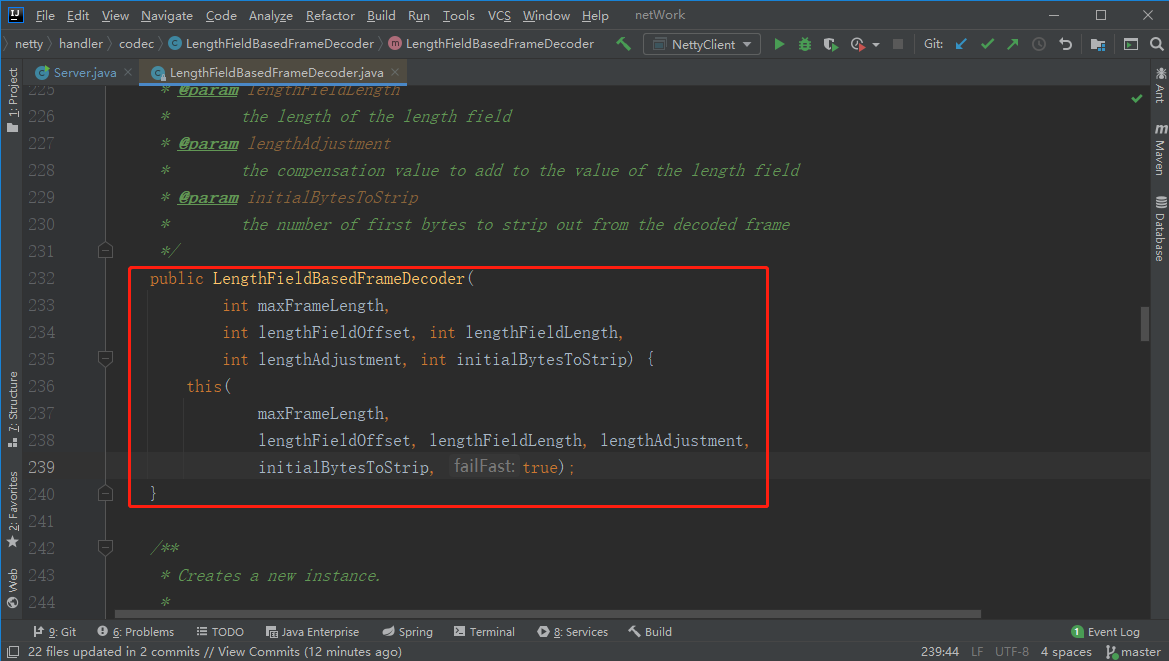Close the Server.java tab
The image size is (1169, 661).
tap(128, 72)
